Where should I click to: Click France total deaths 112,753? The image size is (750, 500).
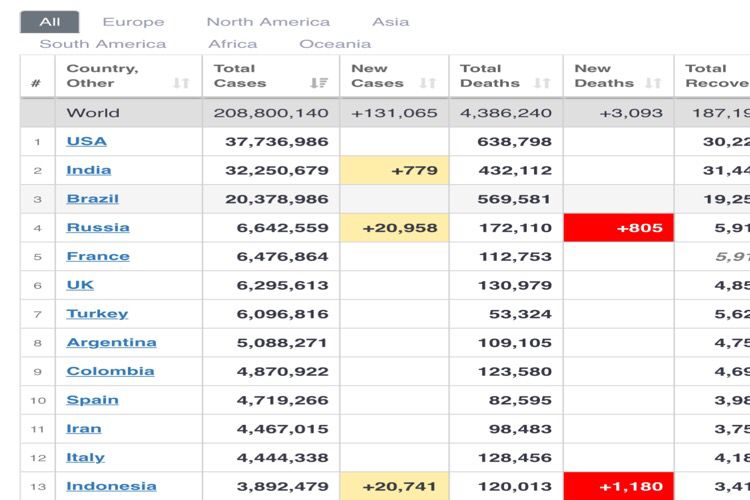[x=516, y=256]
